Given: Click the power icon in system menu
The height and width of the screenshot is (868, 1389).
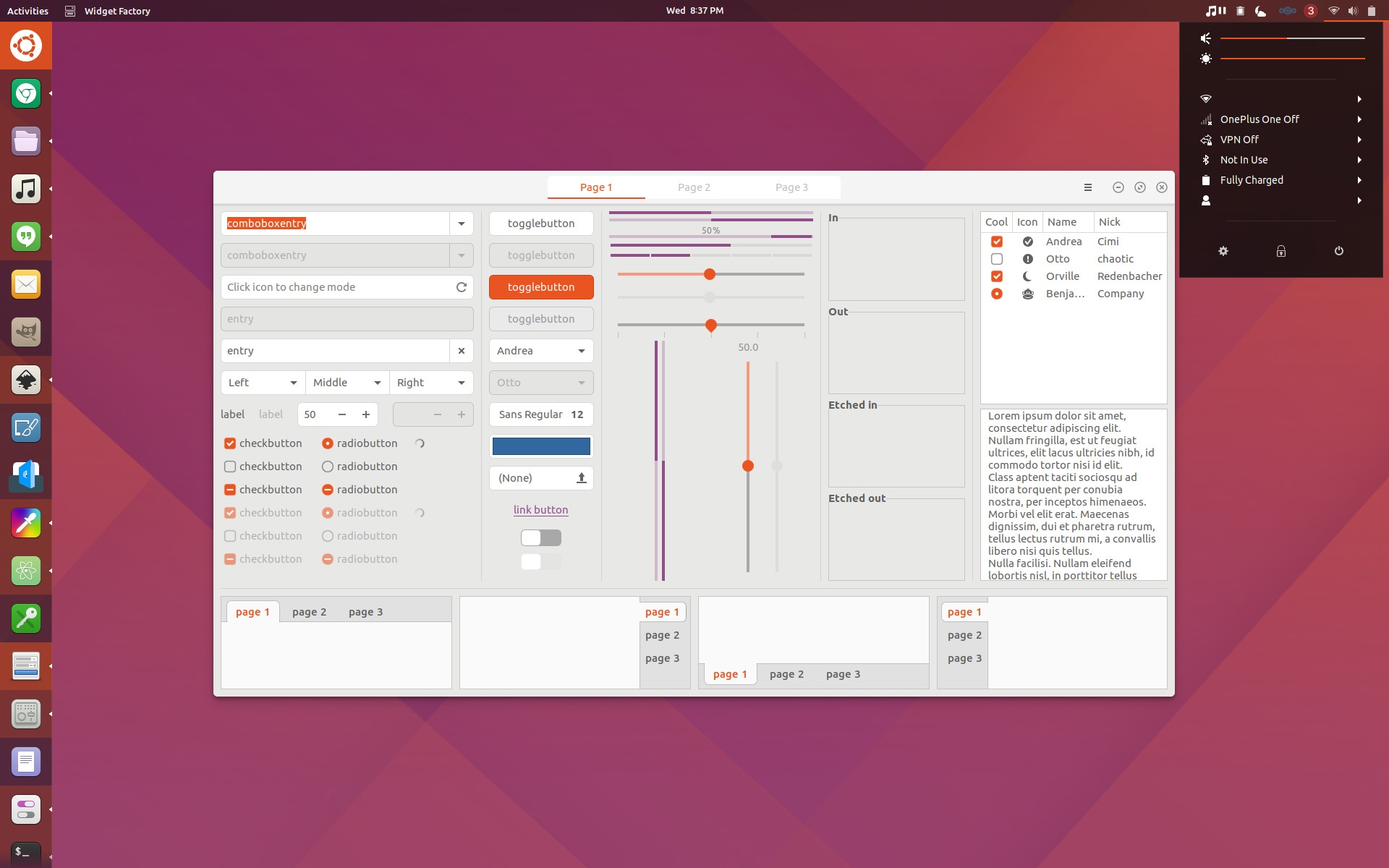Looking at the screenshot, I should point(1339,251).
